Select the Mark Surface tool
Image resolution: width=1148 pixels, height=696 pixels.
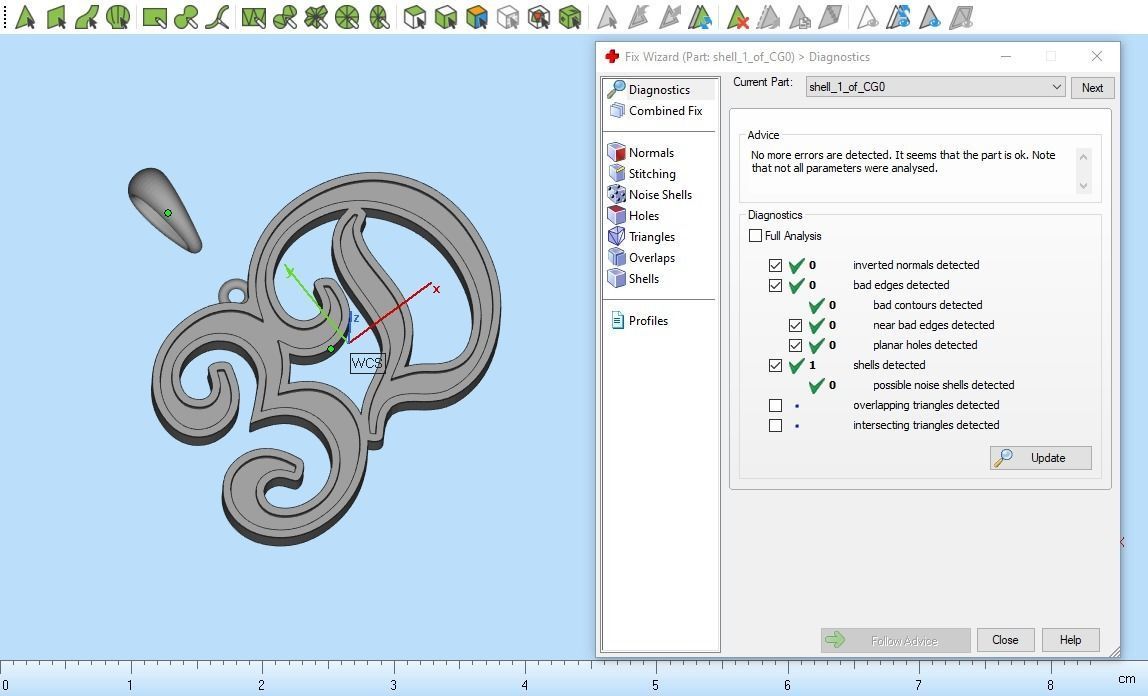point(87,17)
